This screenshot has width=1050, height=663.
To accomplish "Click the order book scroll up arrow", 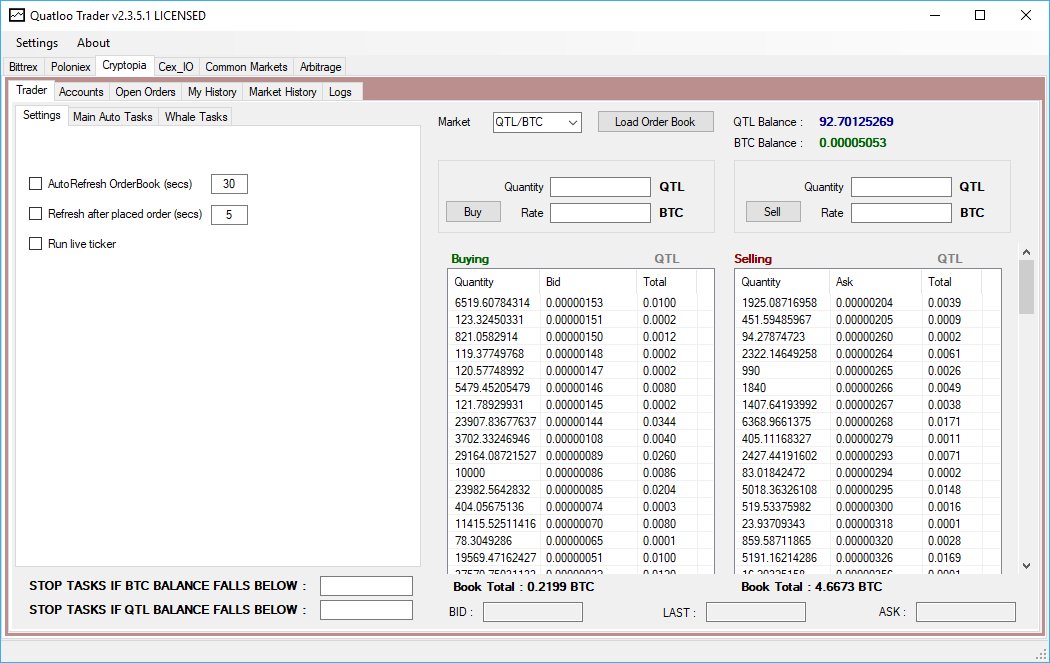I will point(1026,252).
